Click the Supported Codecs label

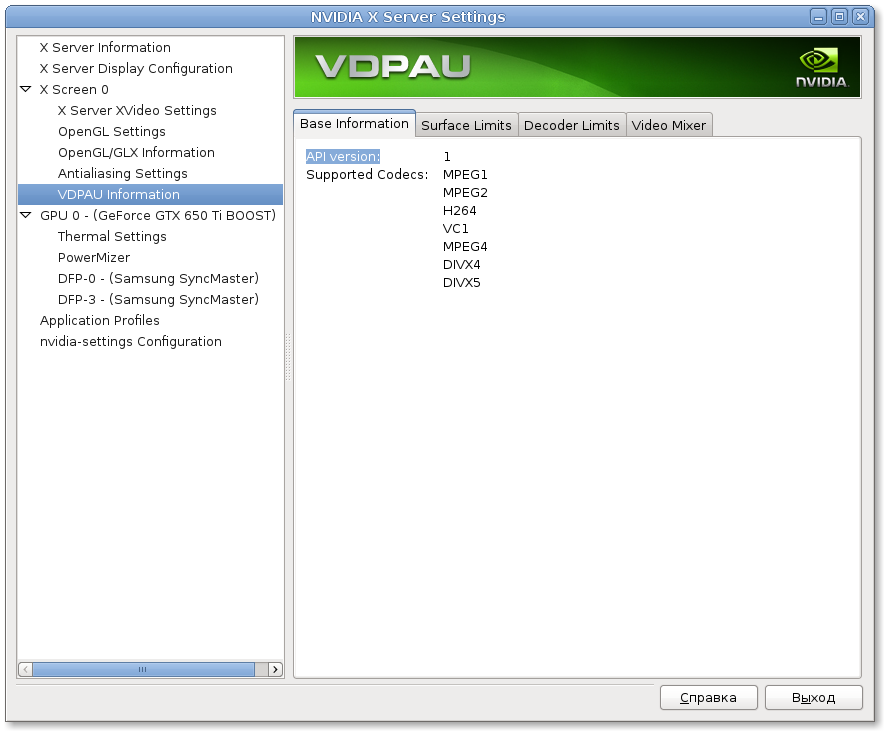[x=367, y=174]
